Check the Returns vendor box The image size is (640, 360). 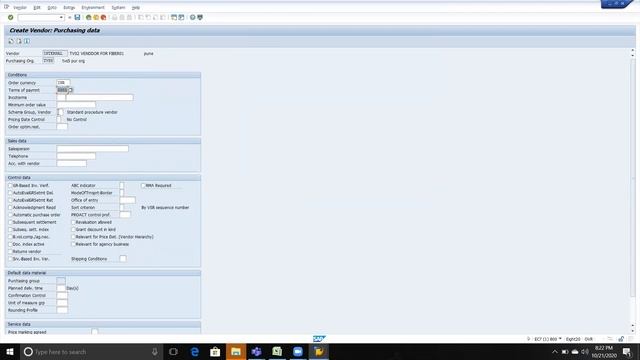click(11, 251)
